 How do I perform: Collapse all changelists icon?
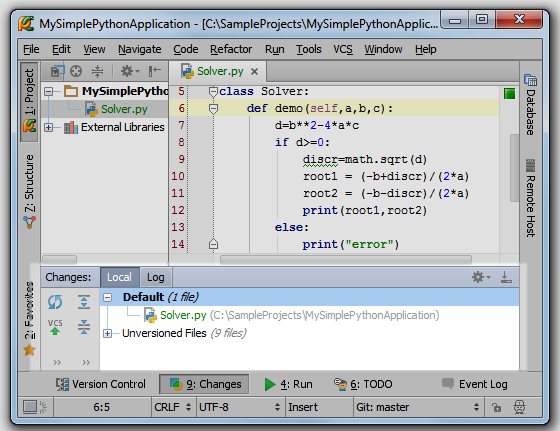coord(84,327)
